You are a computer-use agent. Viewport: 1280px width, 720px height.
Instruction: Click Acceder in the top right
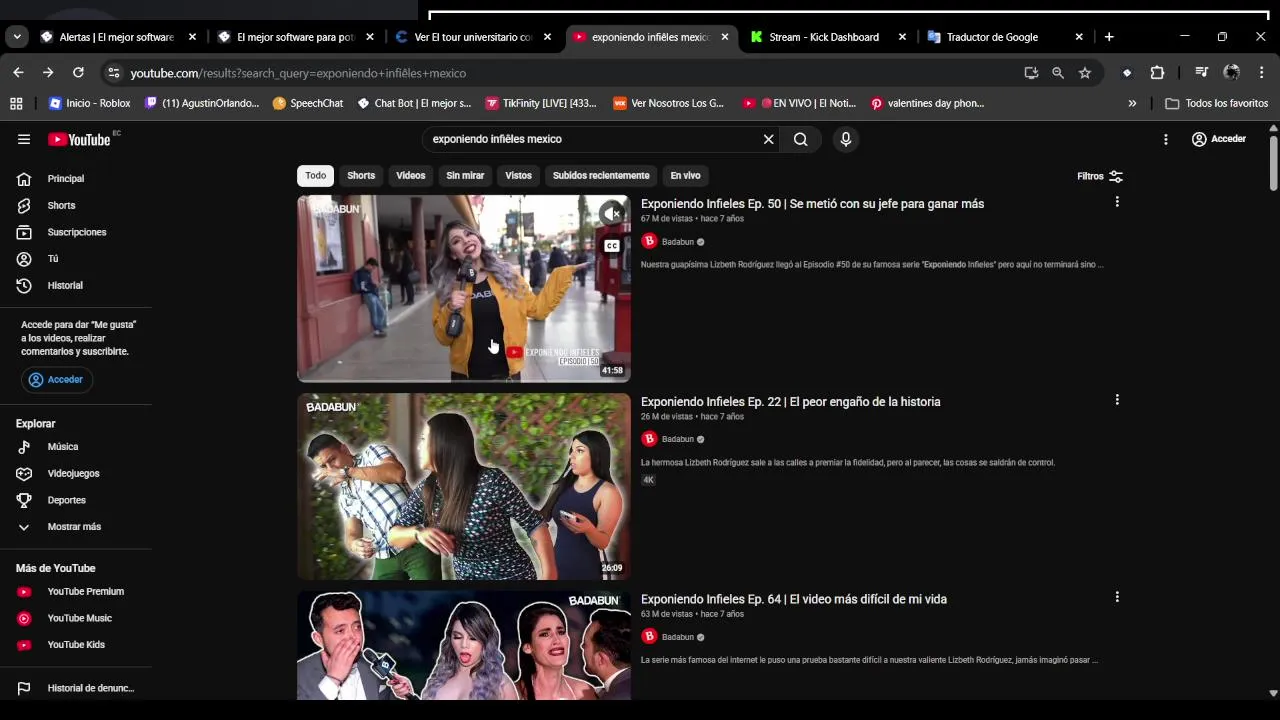(1218, 139)
